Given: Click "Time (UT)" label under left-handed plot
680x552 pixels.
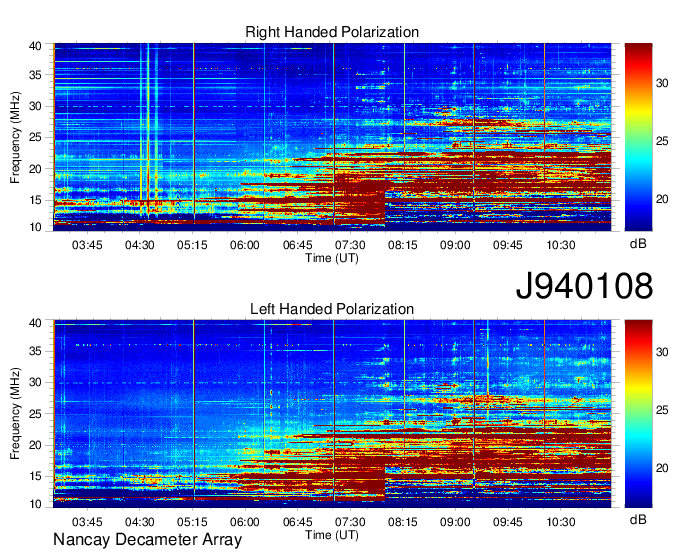Looking at the screenshot, I should (332, 535).
